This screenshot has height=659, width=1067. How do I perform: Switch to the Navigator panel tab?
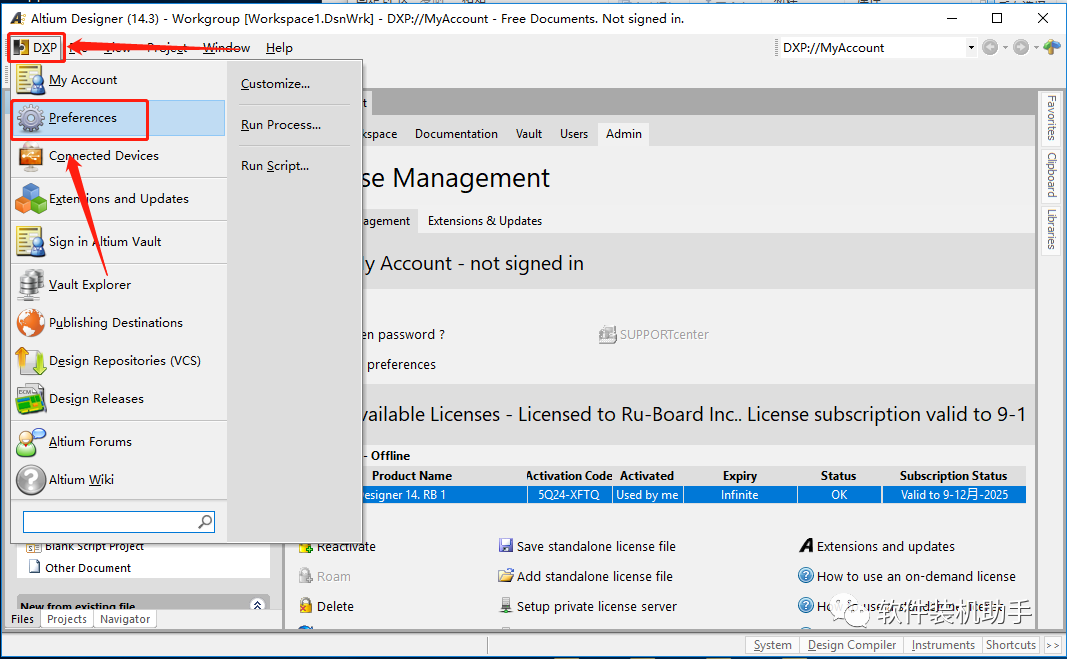(125, 619)
